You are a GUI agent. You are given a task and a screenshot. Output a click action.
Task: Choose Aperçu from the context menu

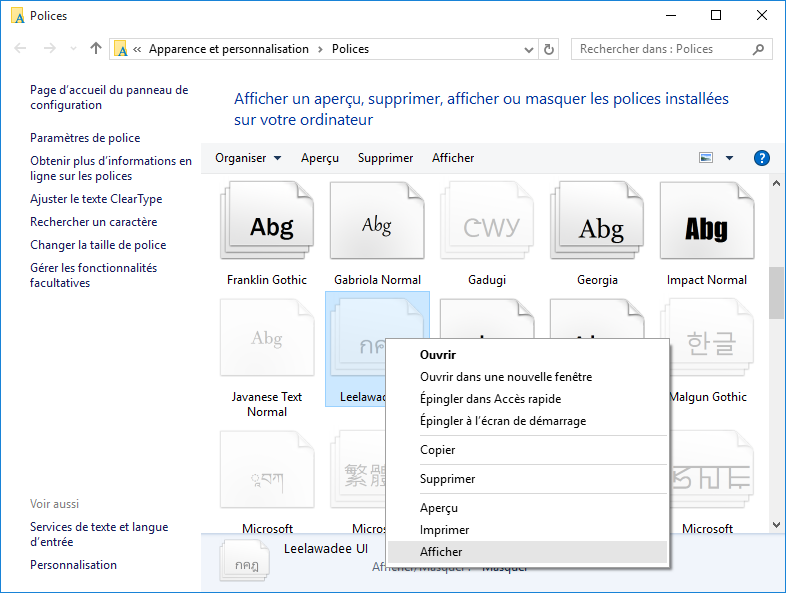527,508
